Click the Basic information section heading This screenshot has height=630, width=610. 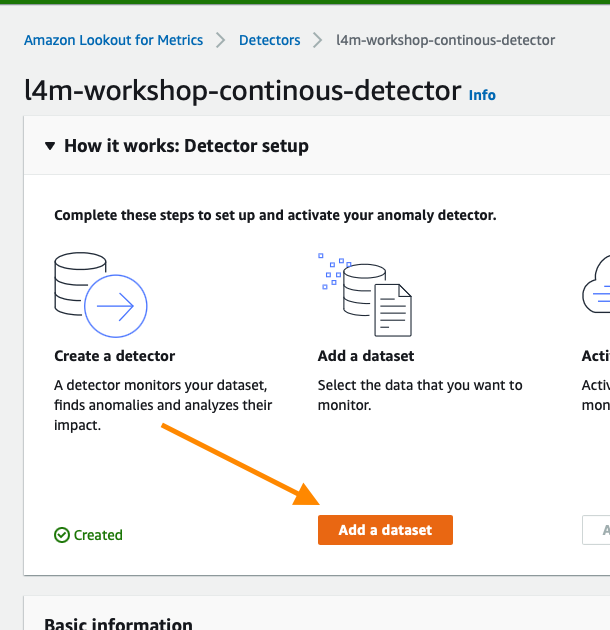point(118,623)
